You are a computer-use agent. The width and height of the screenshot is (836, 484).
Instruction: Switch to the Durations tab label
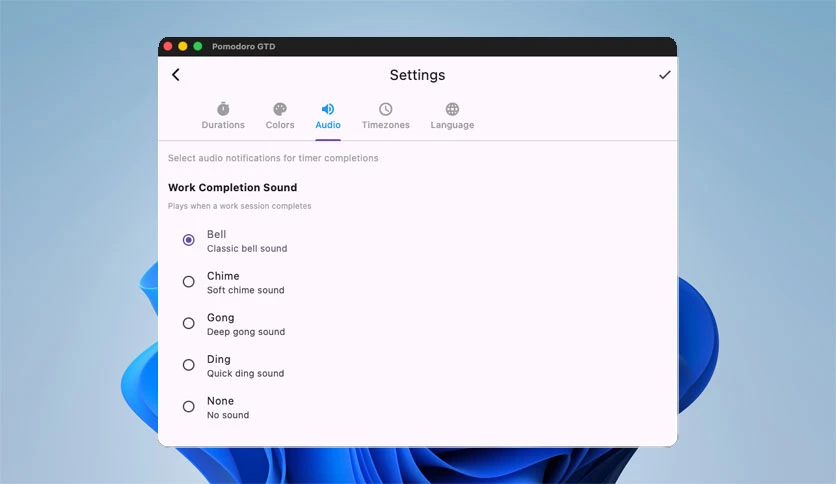223,125
